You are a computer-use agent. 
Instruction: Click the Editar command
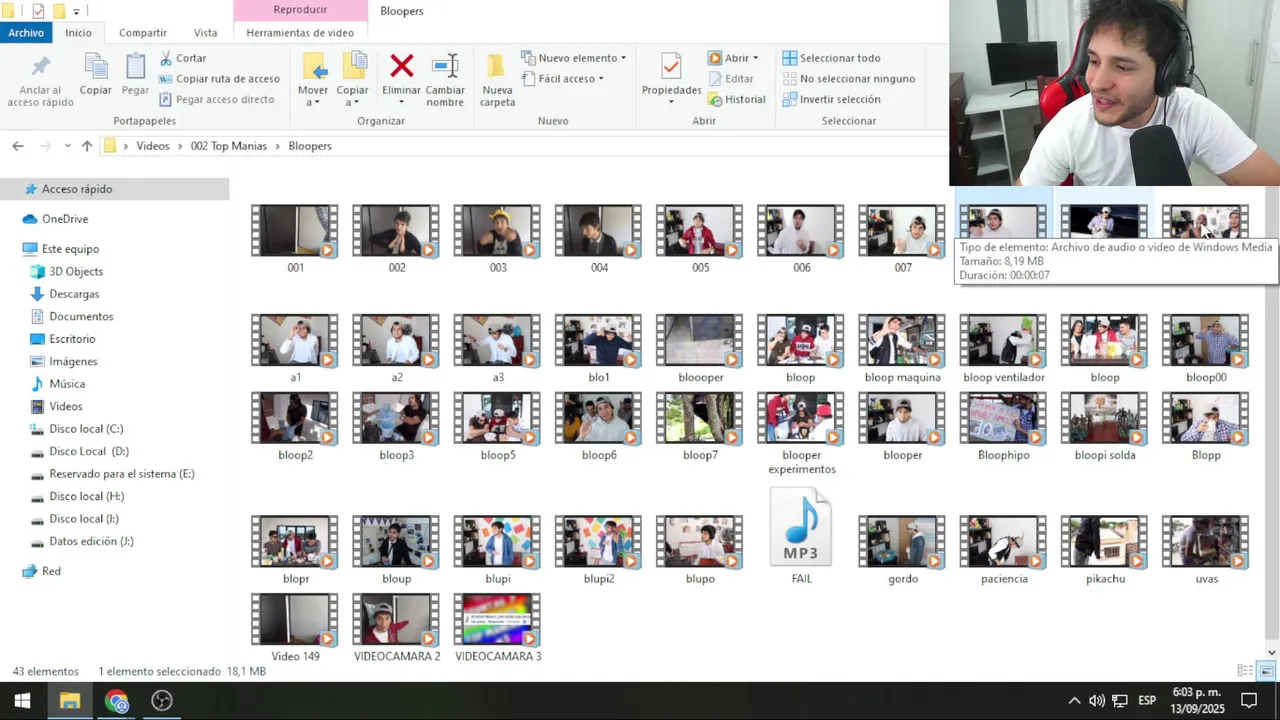(x=731, y=79)
